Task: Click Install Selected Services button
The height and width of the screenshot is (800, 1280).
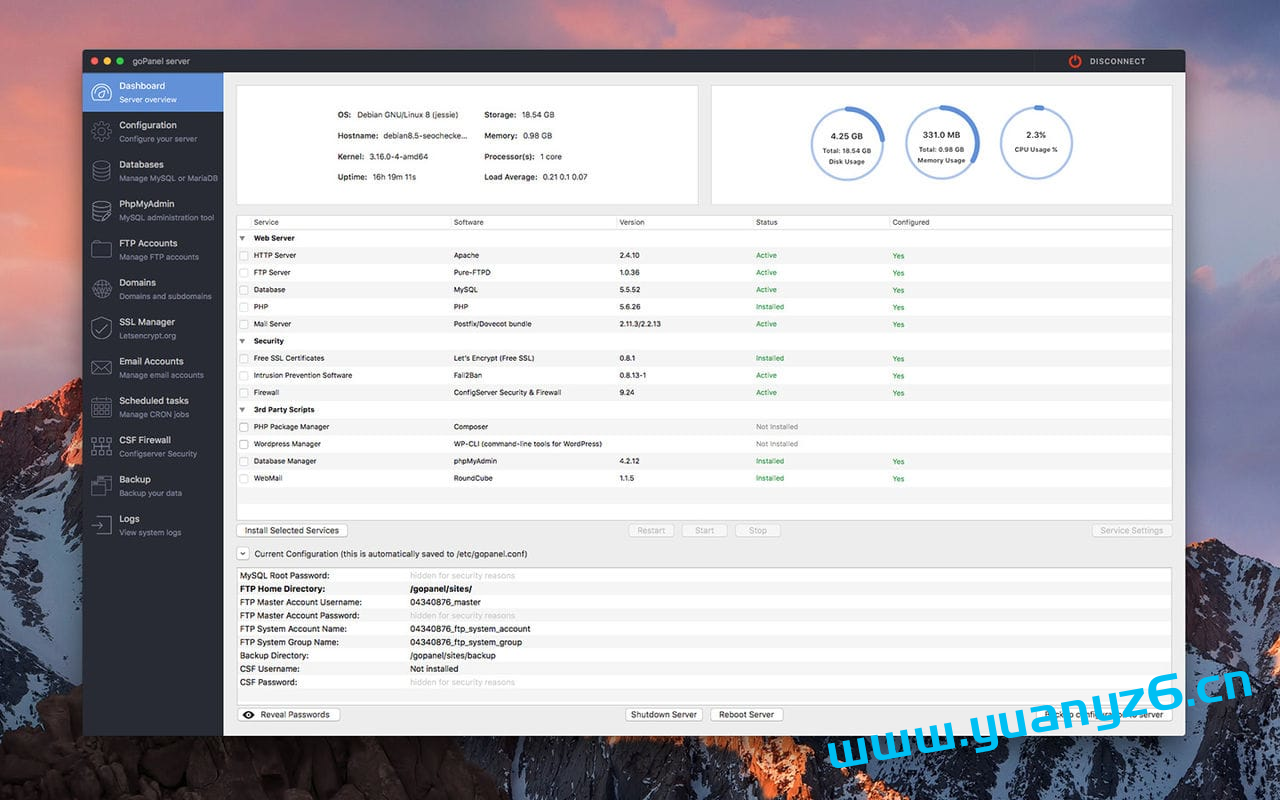Action: pos(292,531)
